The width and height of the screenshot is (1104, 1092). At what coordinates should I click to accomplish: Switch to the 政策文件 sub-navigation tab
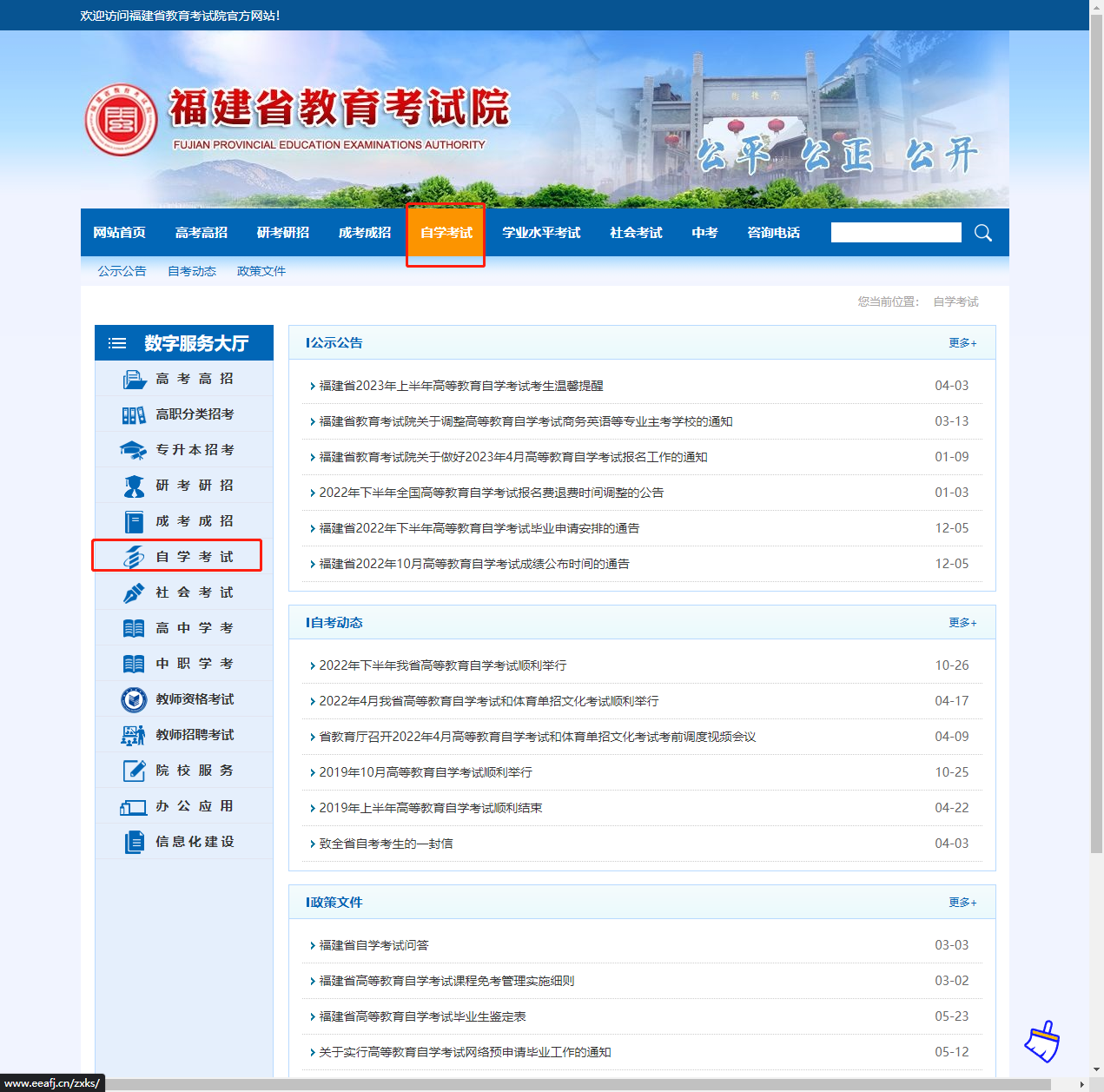click(261, 271)
